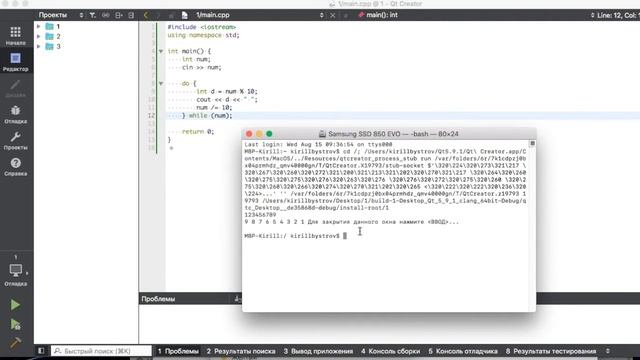The image size is (640, 360).
Task: Open the Проекты wrench mode
Action: coord(16,140)
